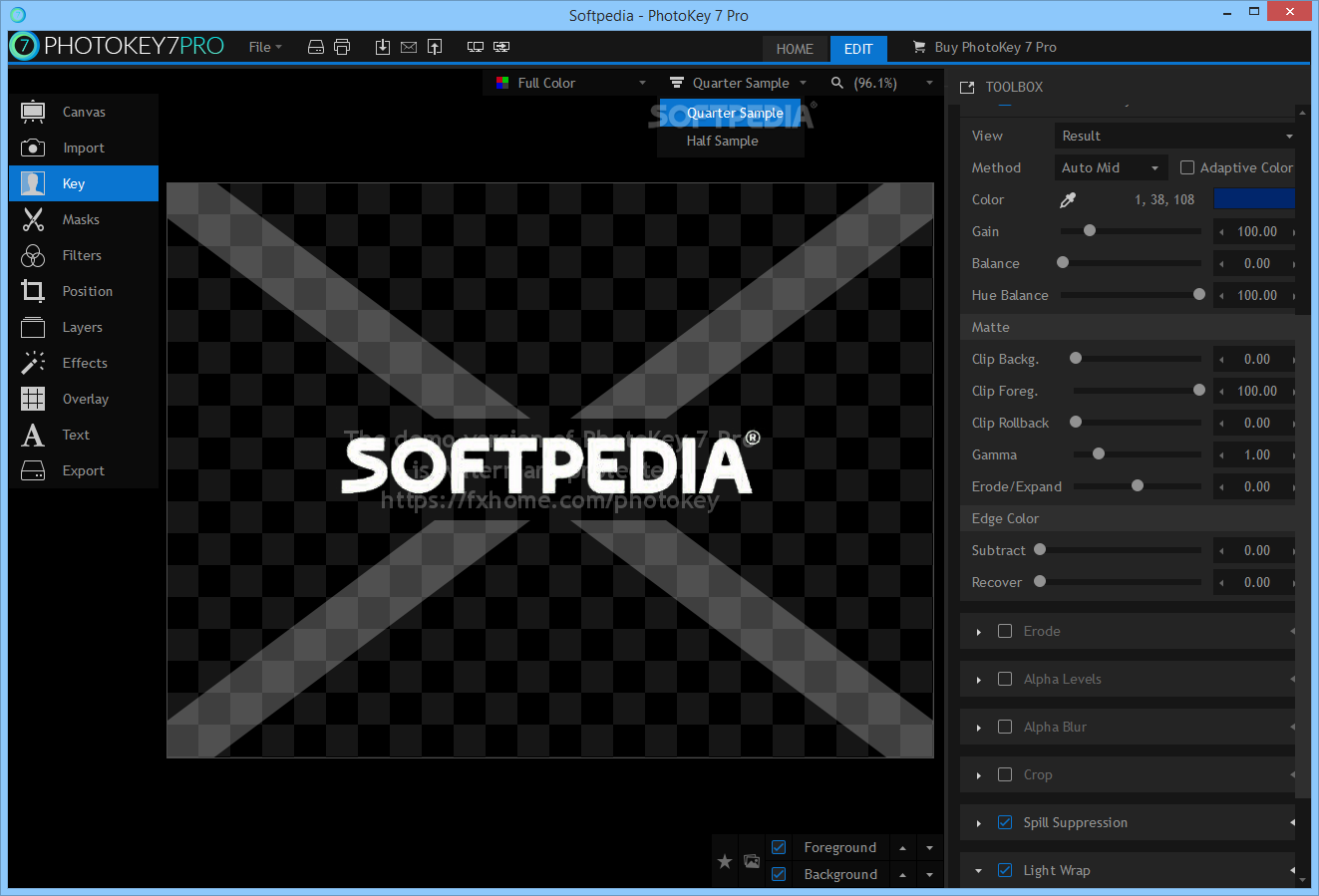
Task: Enable the Alpha Blur checkbox
Action: (x=1005, y=727)
